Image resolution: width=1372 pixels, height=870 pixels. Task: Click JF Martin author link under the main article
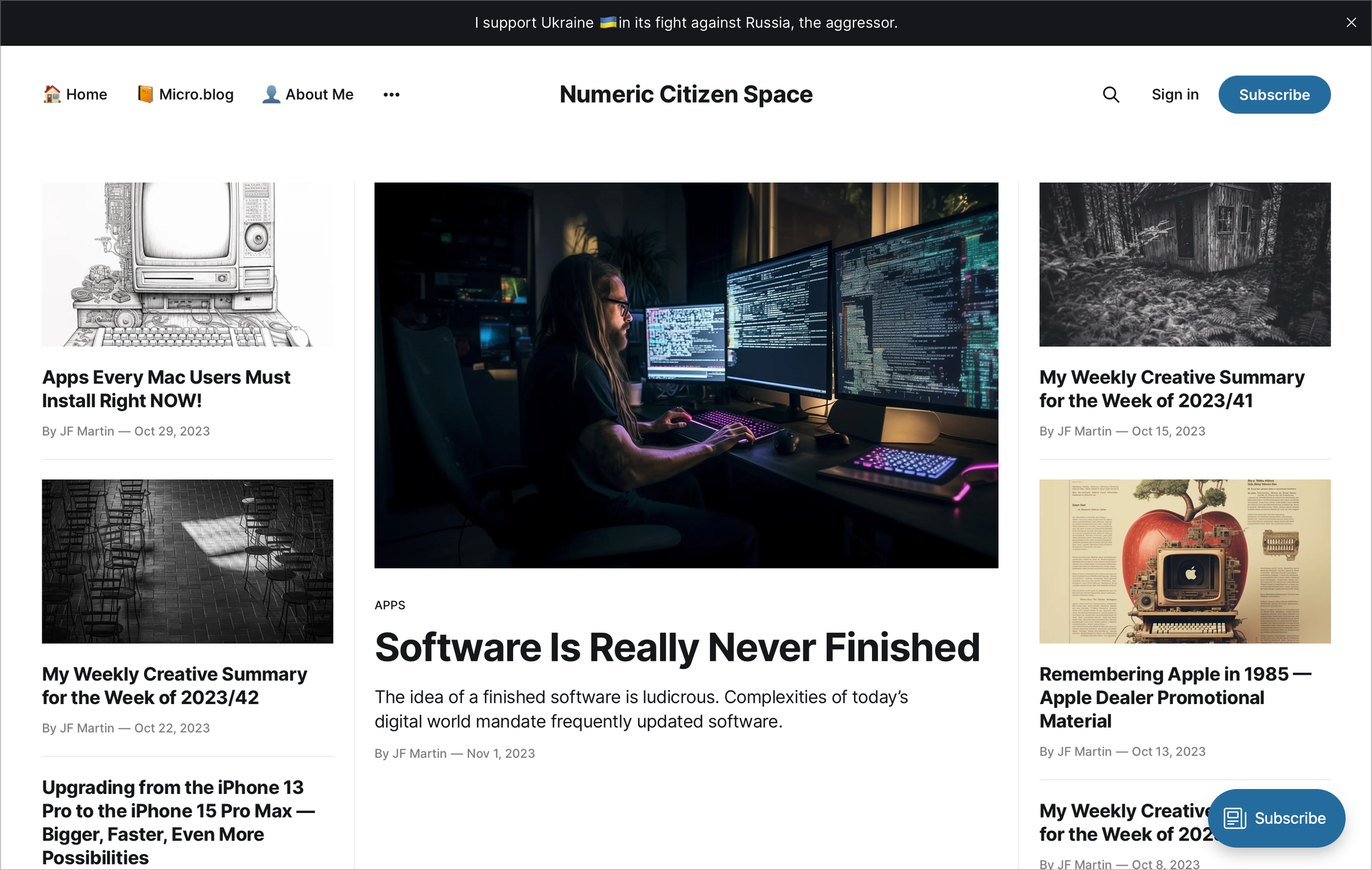[419, 753]
